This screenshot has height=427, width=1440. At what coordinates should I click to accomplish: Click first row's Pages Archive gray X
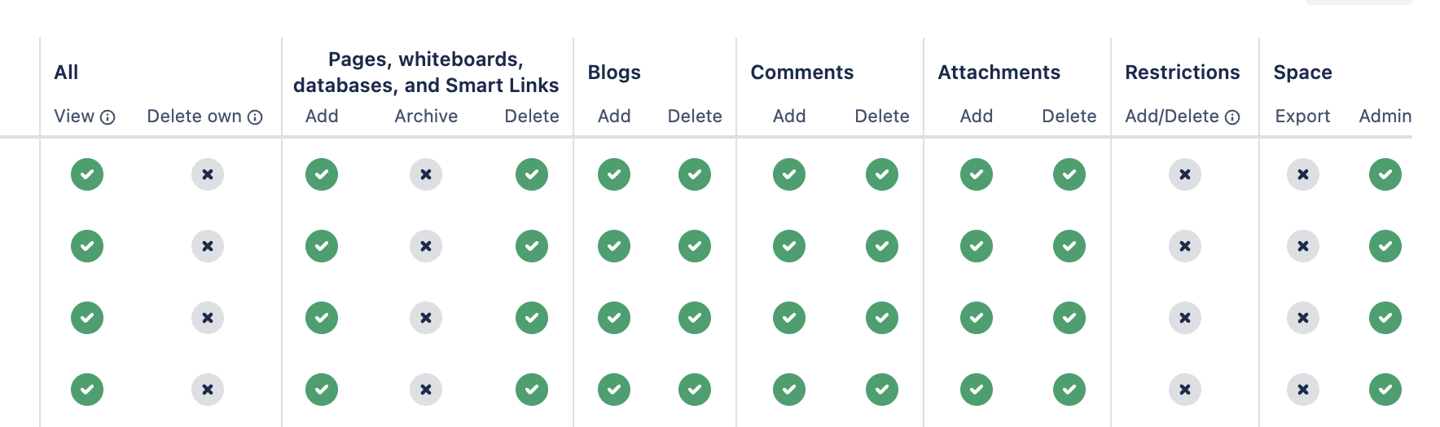click(425, 174)
